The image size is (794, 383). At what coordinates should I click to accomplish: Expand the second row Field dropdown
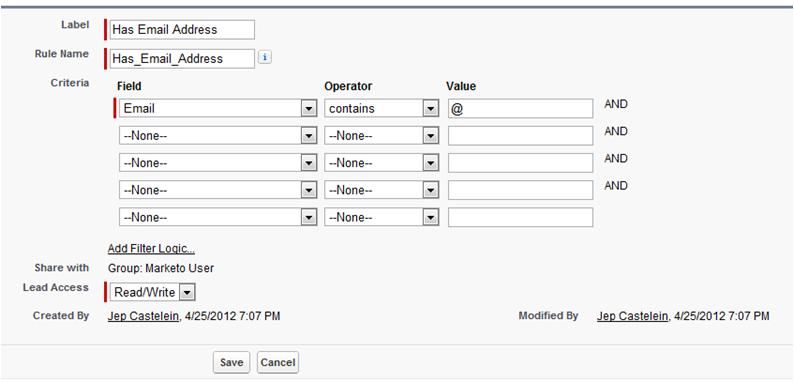click(218, 136)
